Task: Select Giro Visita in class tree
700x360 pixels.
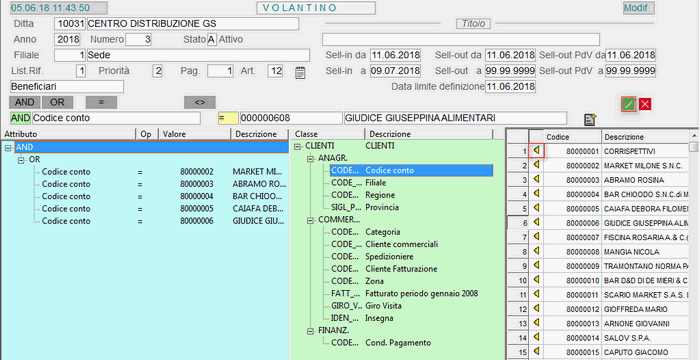Action: click(383, 306)
